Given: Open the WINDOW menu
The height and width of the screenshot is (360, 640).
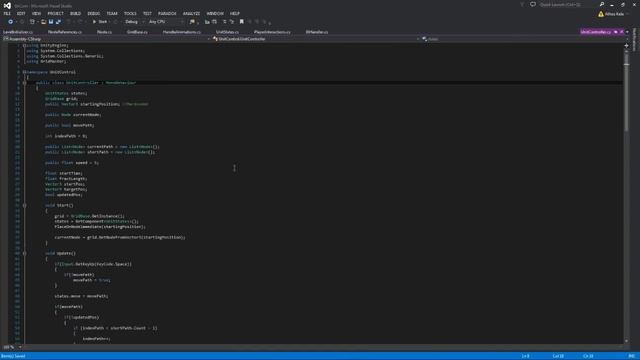Looking at the screenshot, I should pos(215,13).
